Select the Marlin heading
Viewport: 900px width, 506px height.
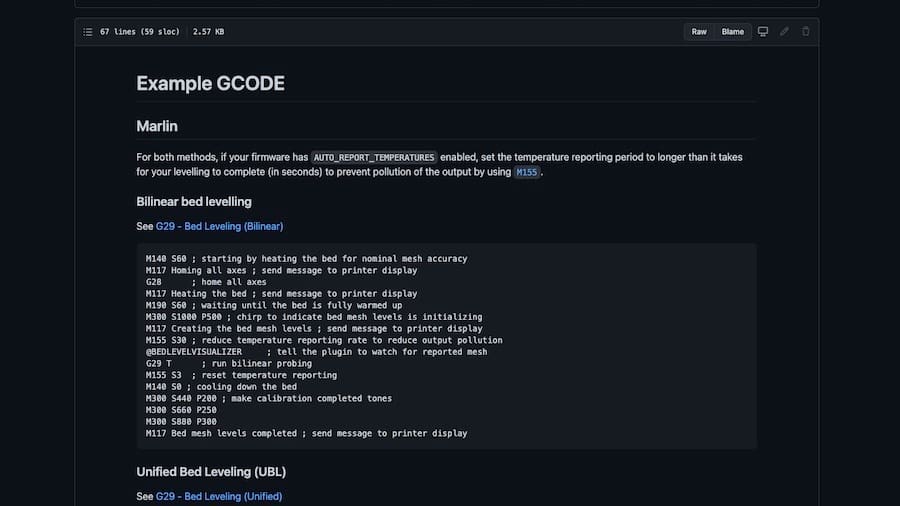[157, 126]
